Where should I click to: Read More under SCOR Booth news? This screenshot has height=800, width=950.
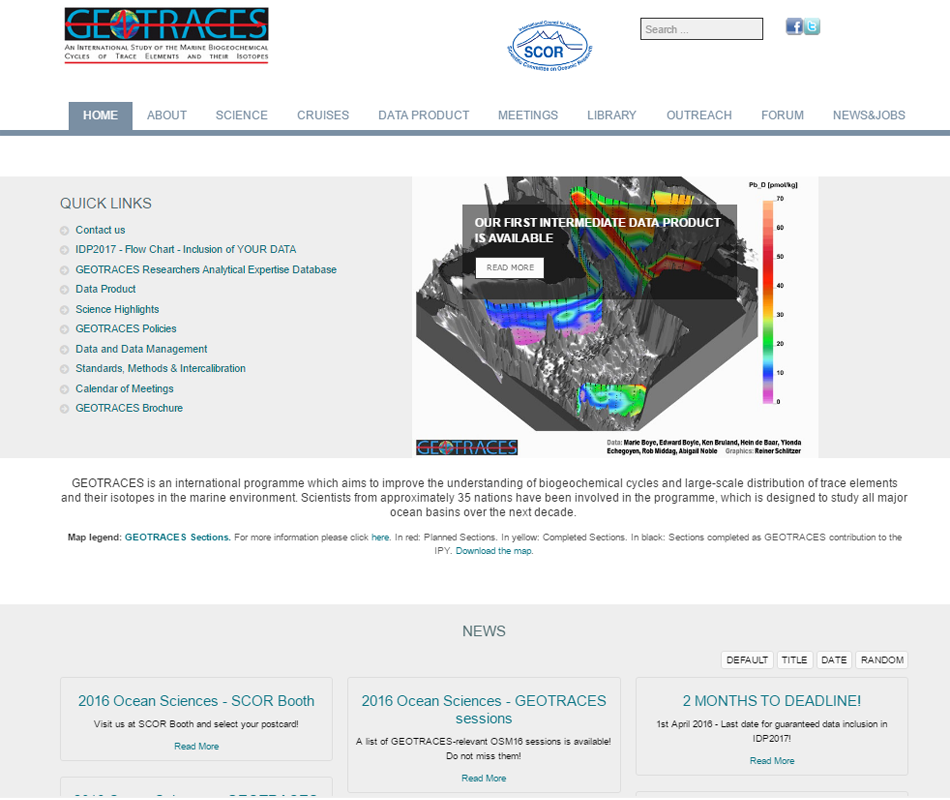click(x=196, y=747)
